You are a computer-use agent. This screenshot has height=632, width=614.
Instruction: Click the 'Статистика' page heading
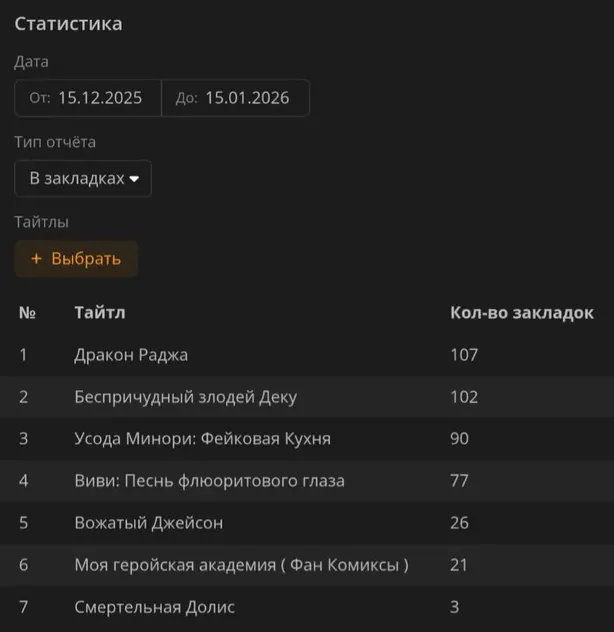tap(68, 23)
